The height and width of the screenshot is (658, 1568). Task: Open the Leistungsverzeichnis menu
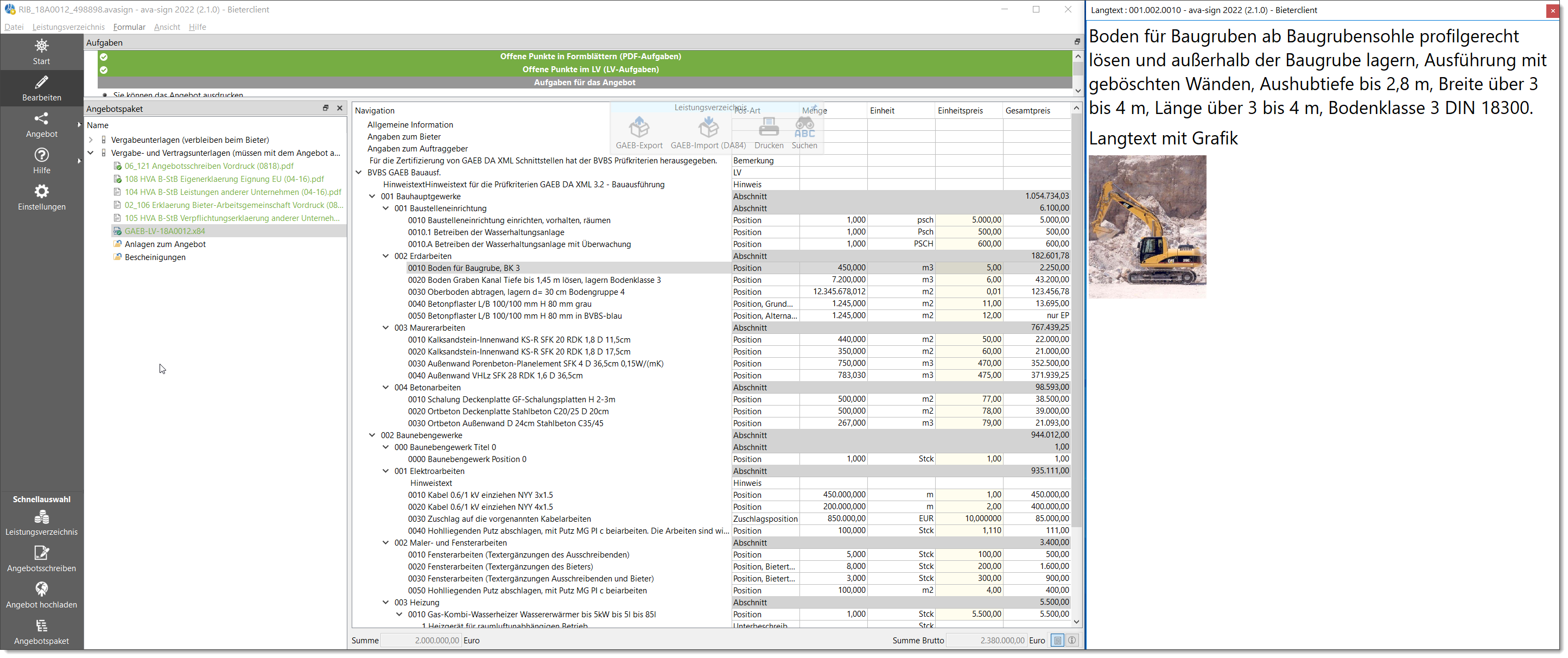[68, 27]
